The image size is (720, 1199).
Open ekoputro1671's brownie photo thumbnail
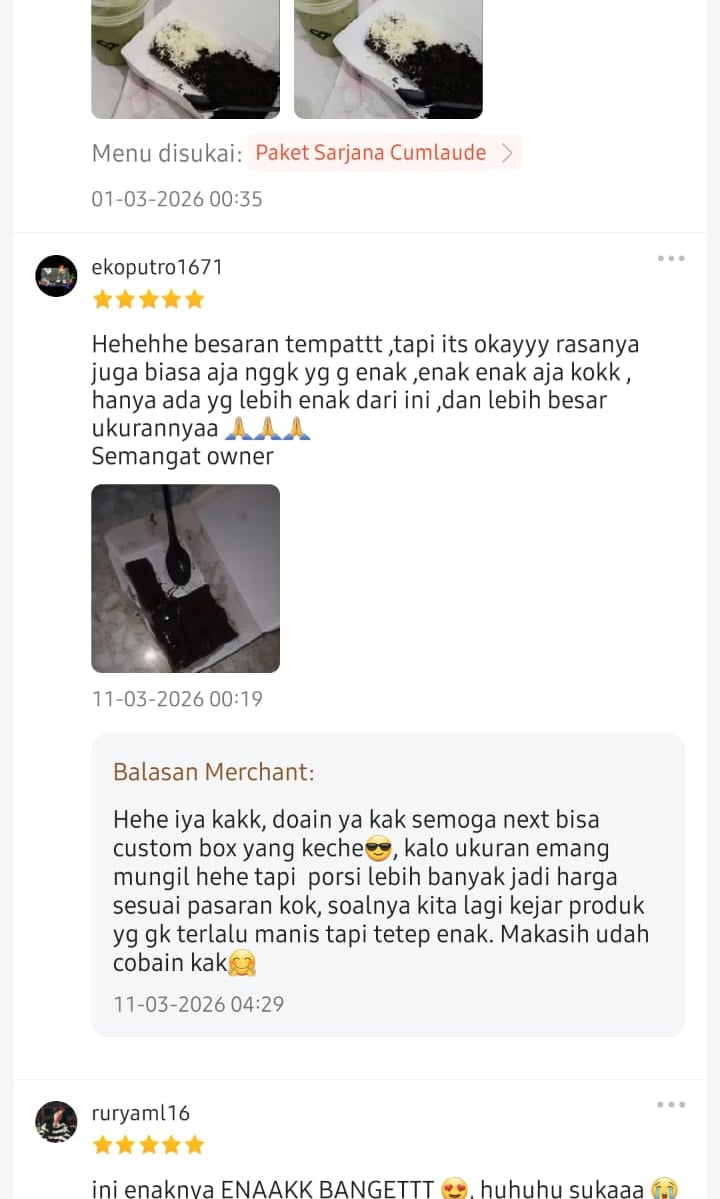186,579
